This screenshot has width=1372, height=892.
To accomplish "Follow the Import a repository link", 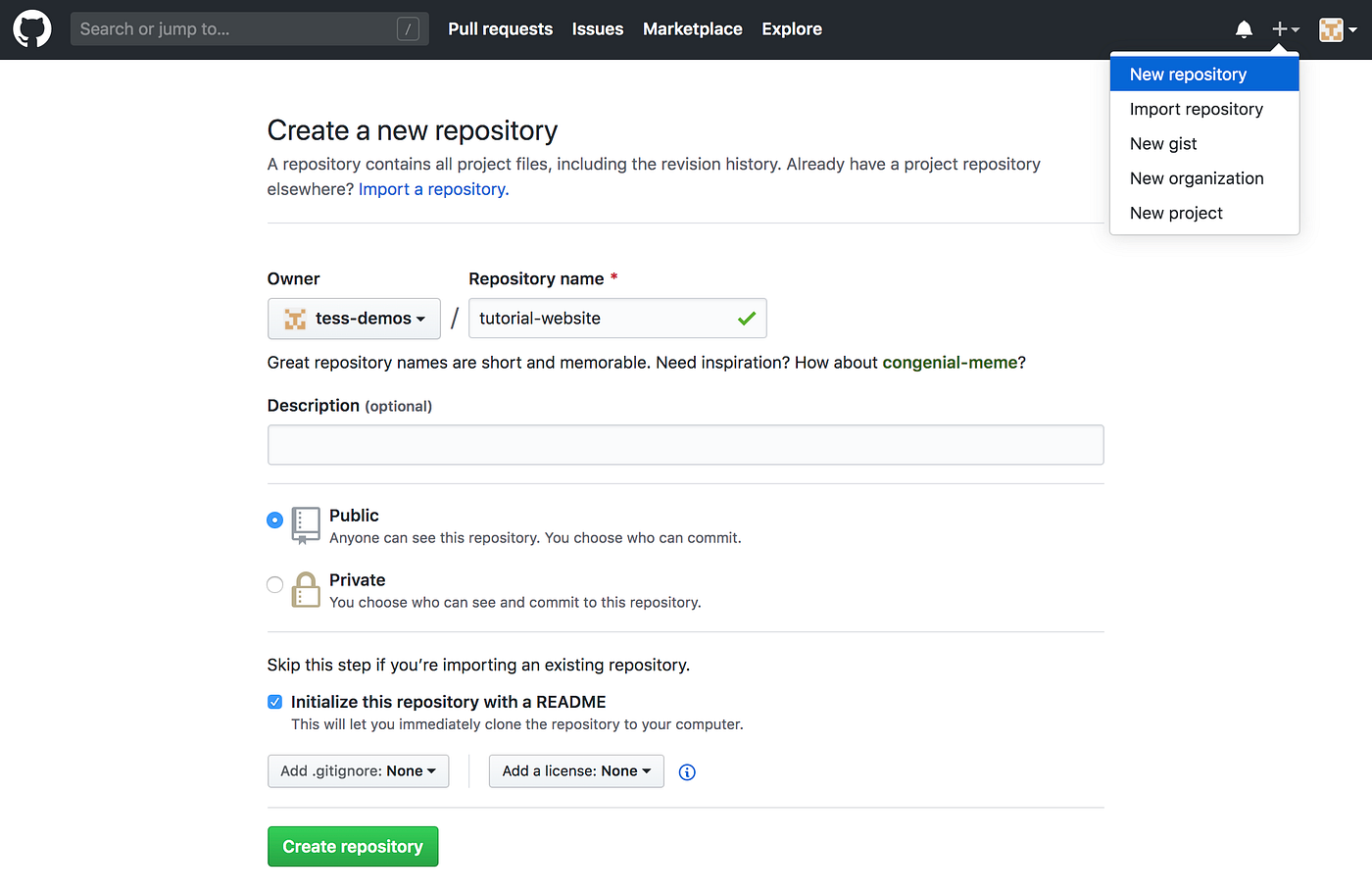I will (x=434, y=189).
